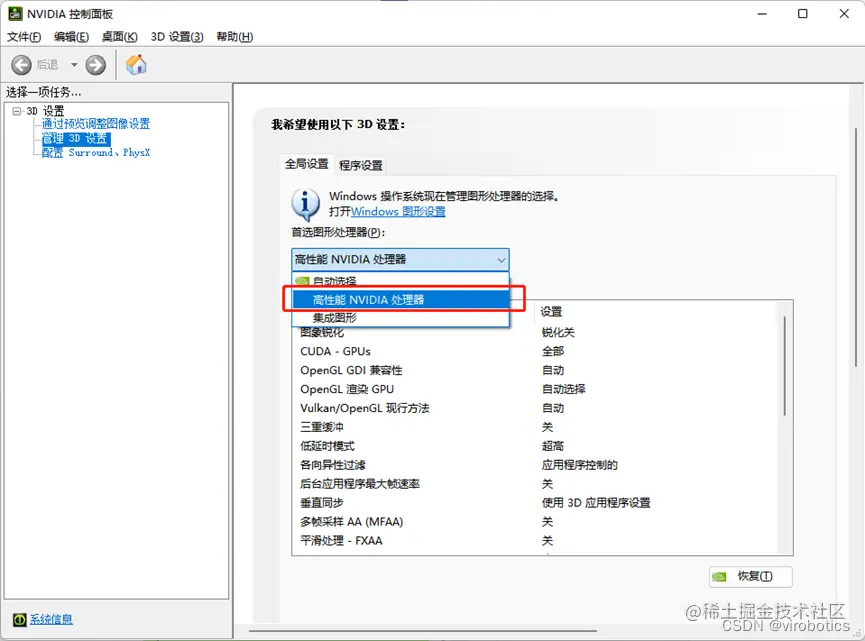
Task: Click the system information icon at bottom left
Action: tap(19, 619)
